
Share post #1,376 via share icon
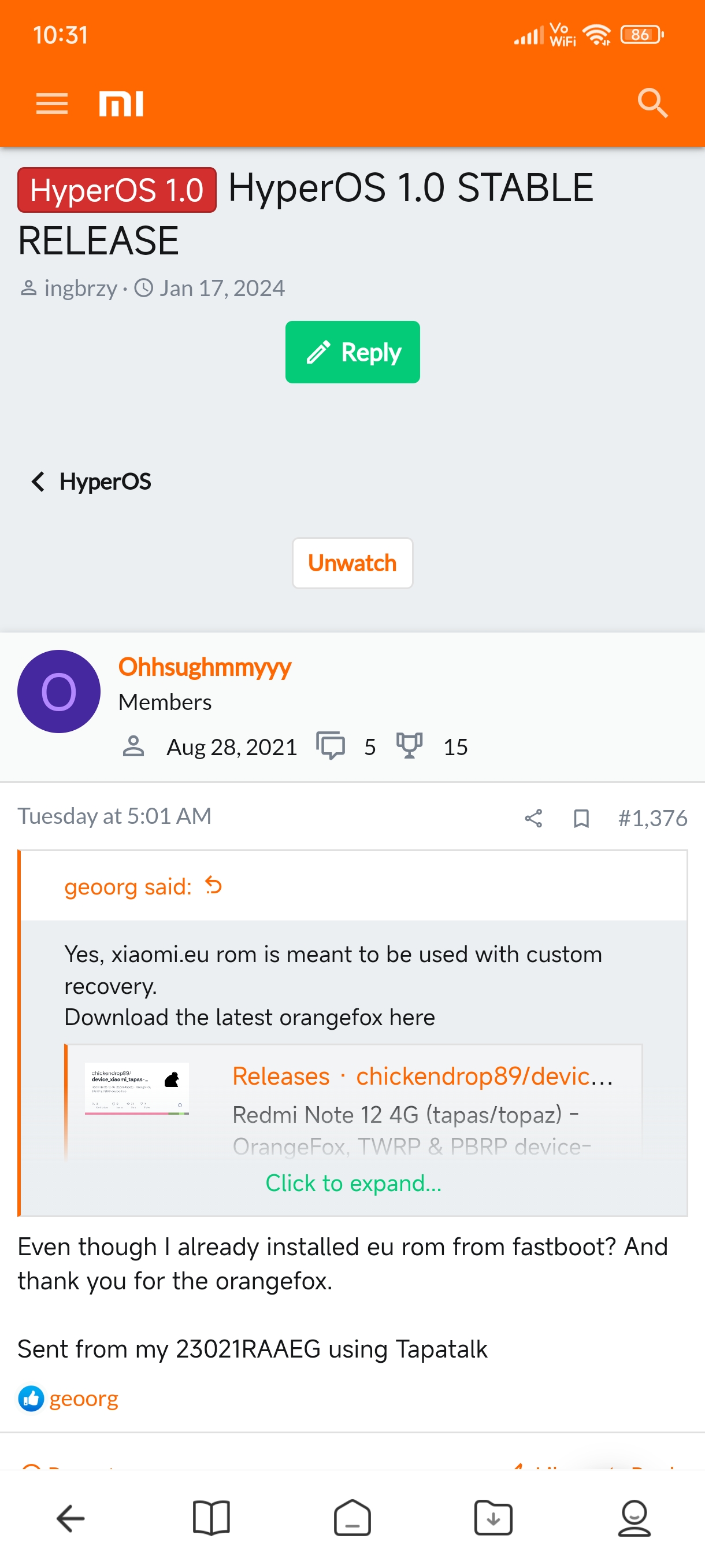tap(533, 818)
